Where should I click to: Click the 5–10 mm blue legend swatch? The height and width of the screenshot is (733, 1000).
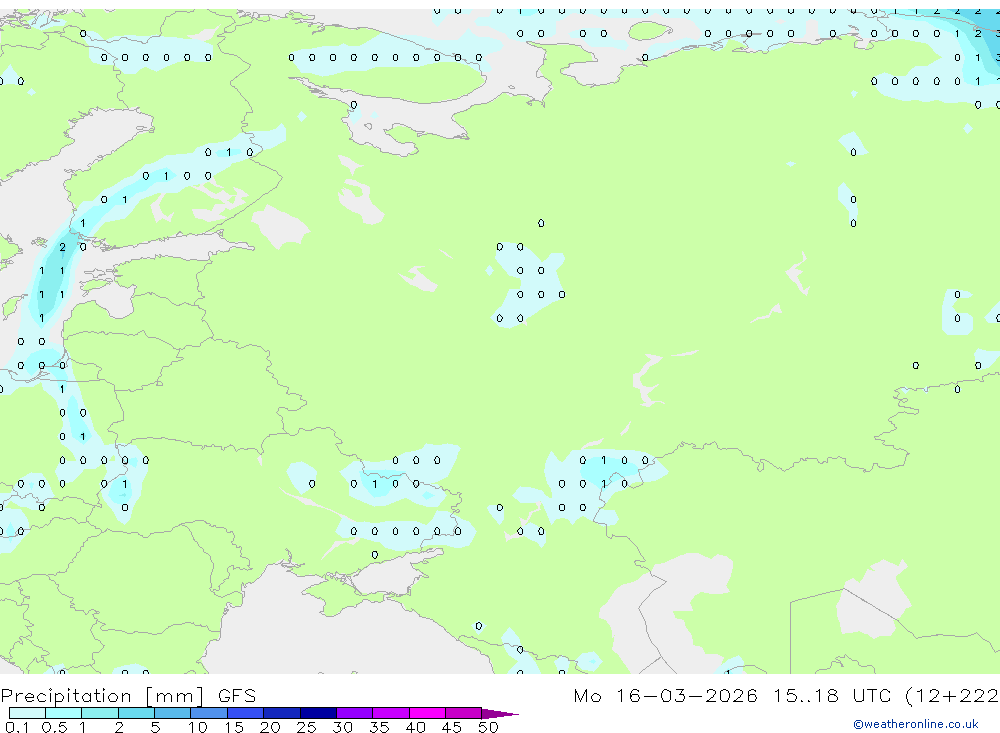[172, 713]
